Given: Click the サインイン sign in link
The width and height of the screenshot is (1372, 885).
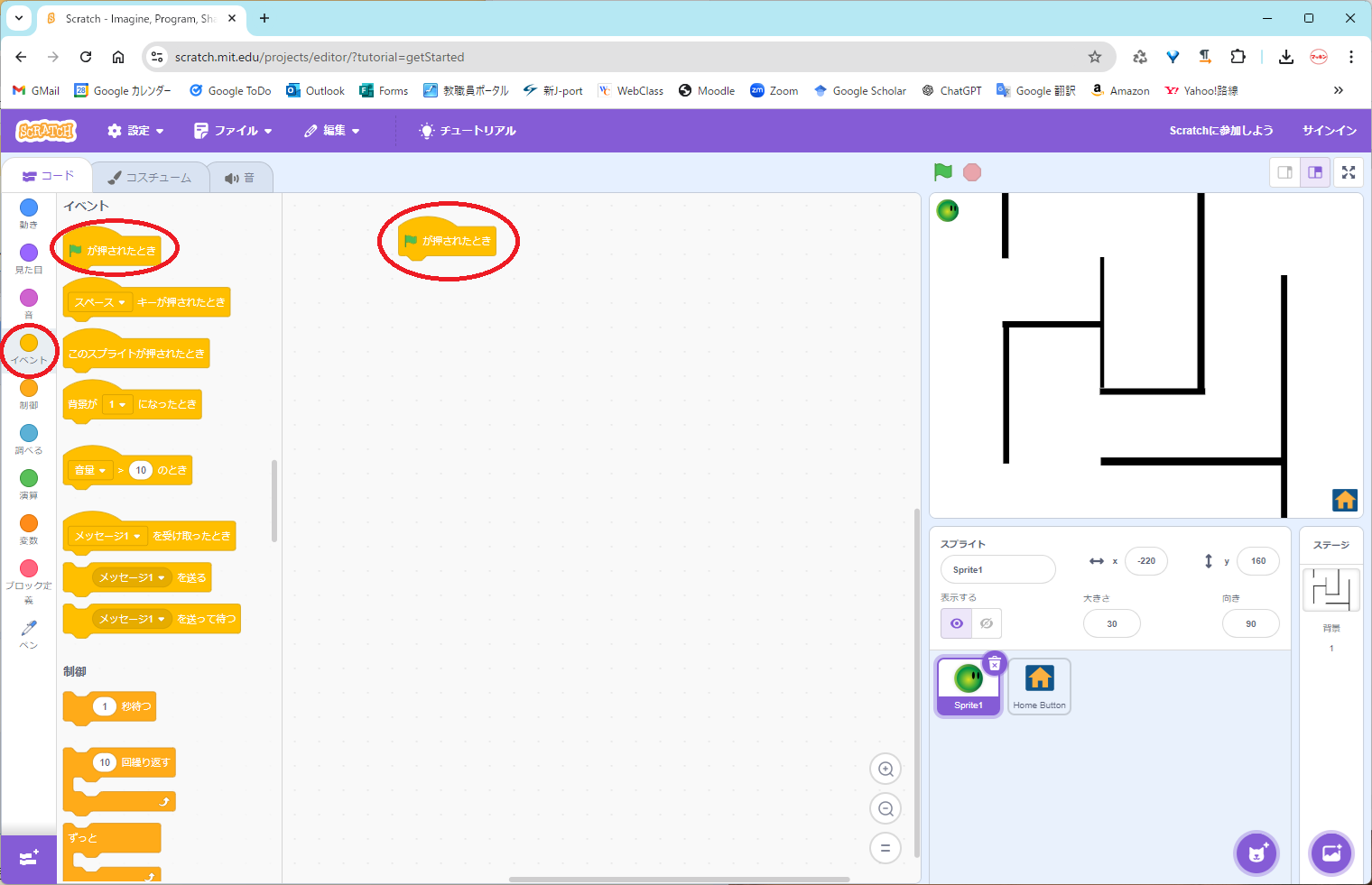Looking at the screenshot, I should click(x=1329, y=131).
